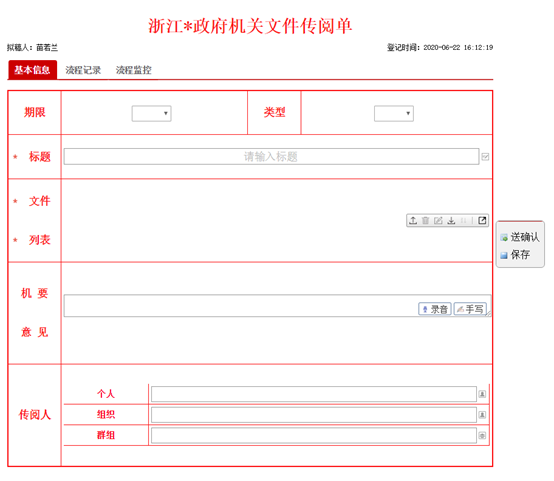
Task: Click the 浙江*政府机关文件传阅单 heading
Action: click(250, 26)
